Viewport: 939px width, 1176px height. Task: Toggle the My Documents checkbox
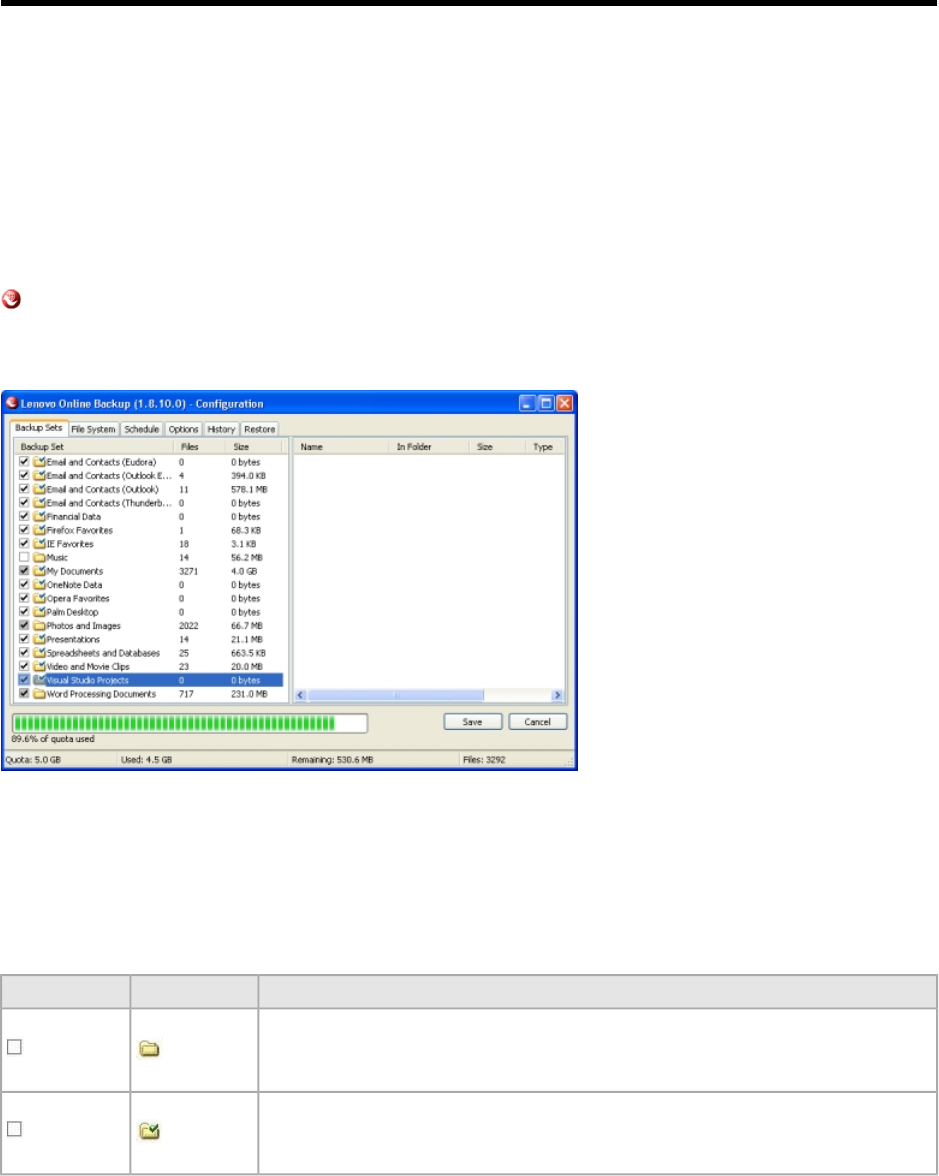point(24,570)
